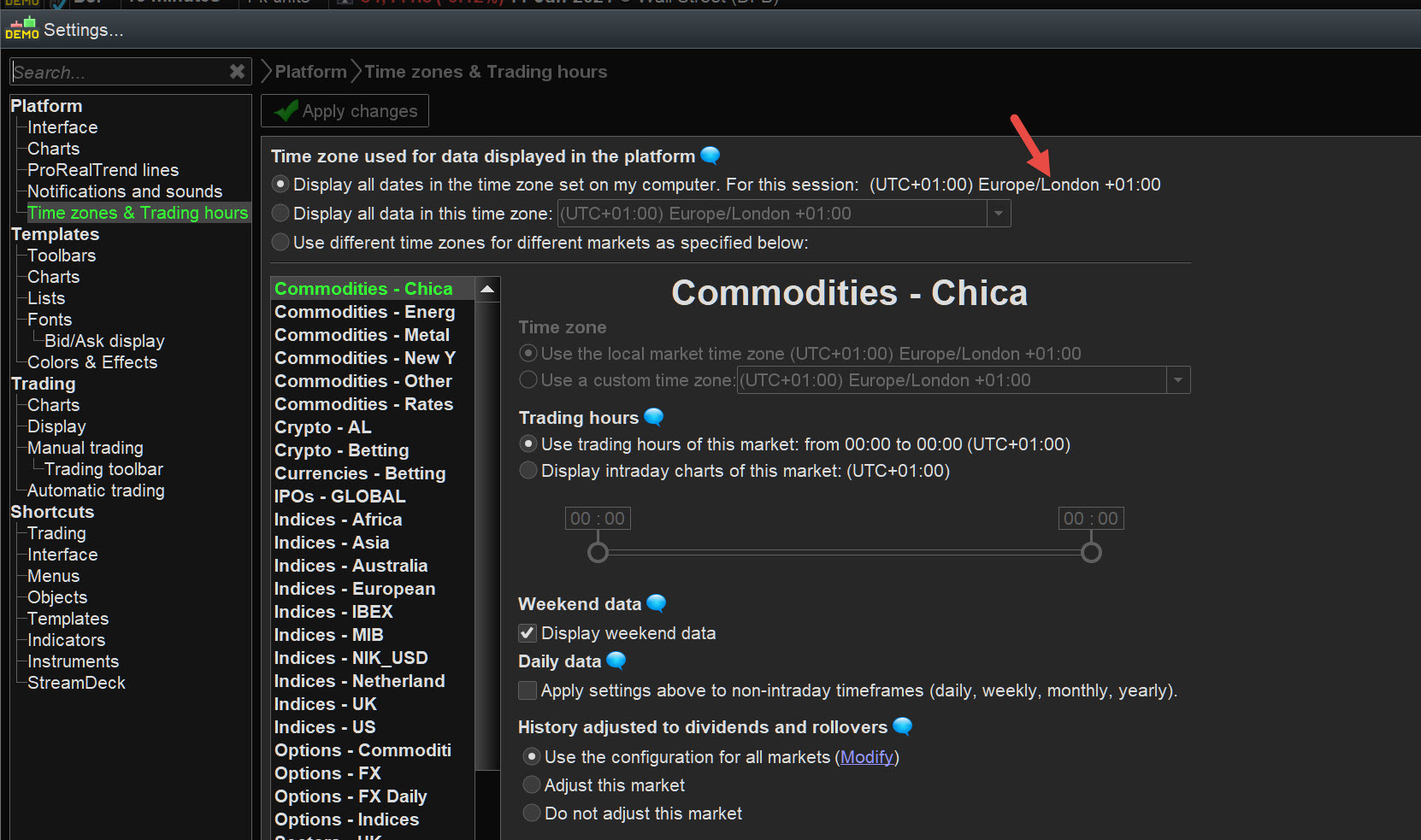The image size is (1421, 840).
Task: Select 'Crypto - Betting' market
Action: 373,450
